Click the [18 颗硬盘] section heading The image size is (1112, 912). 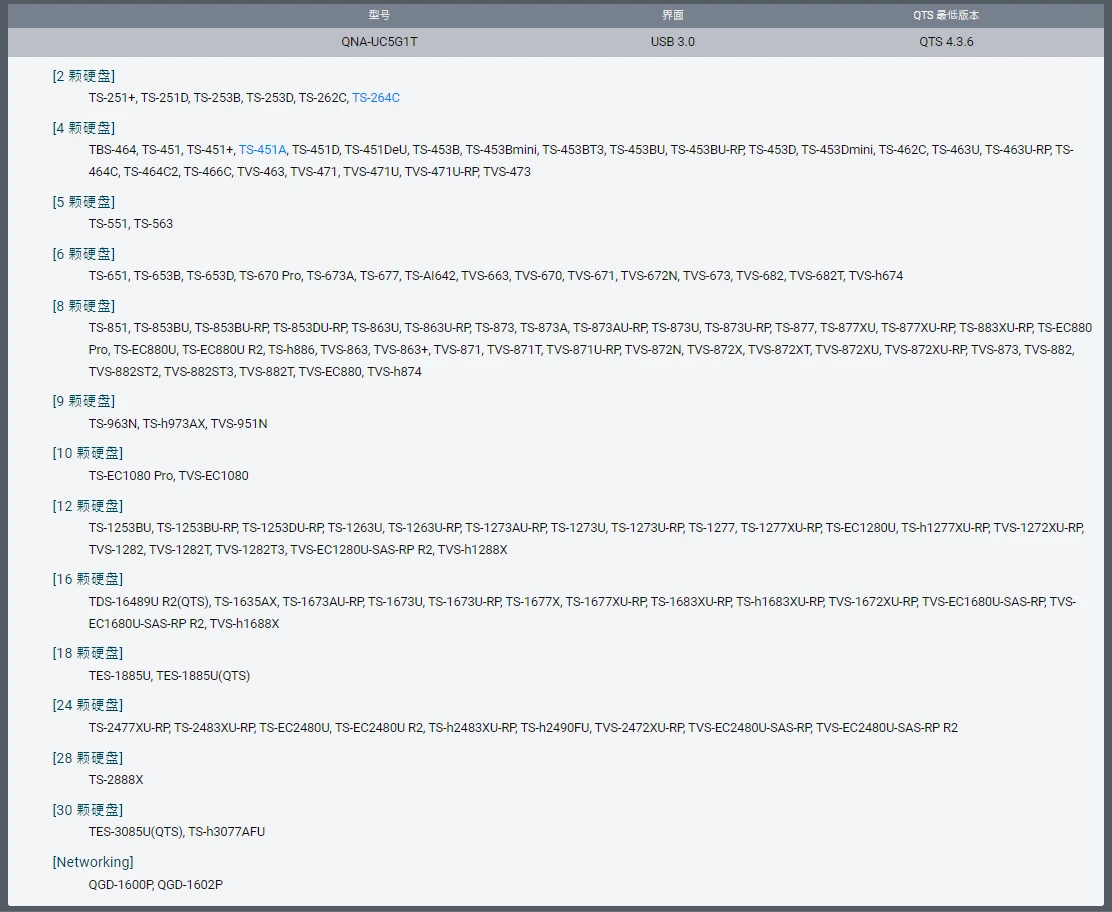pyautogui.click(x=88, y=653)
